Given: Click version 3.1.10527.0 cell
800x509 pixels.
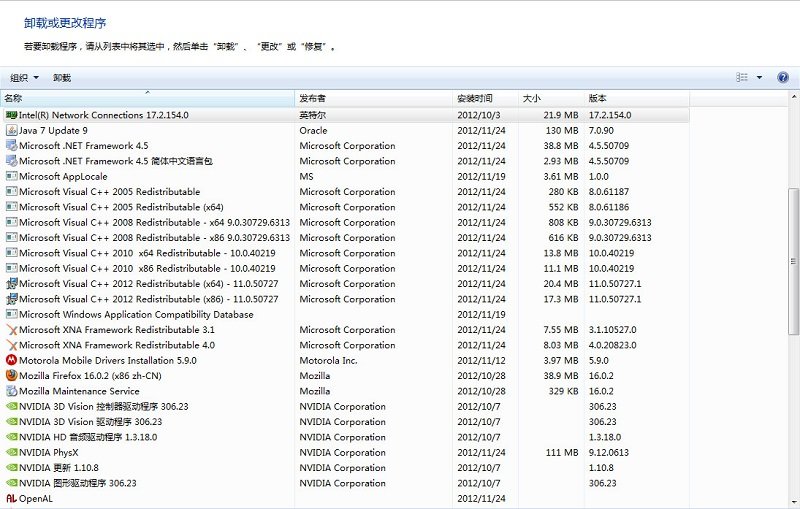Looking at the screenshot, I should click(612, 330).
